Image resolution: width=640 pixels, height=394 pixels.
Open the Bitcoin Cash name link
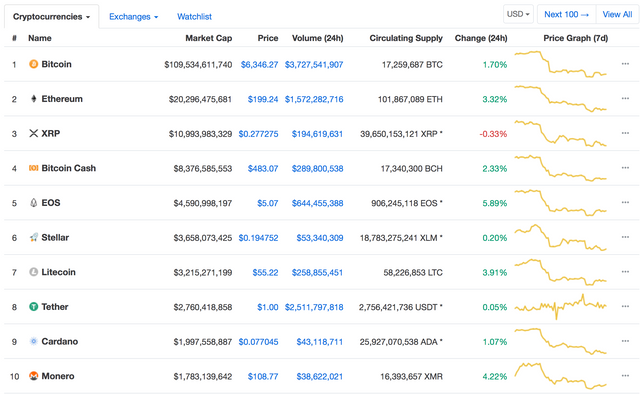click(x=69, y=168)
